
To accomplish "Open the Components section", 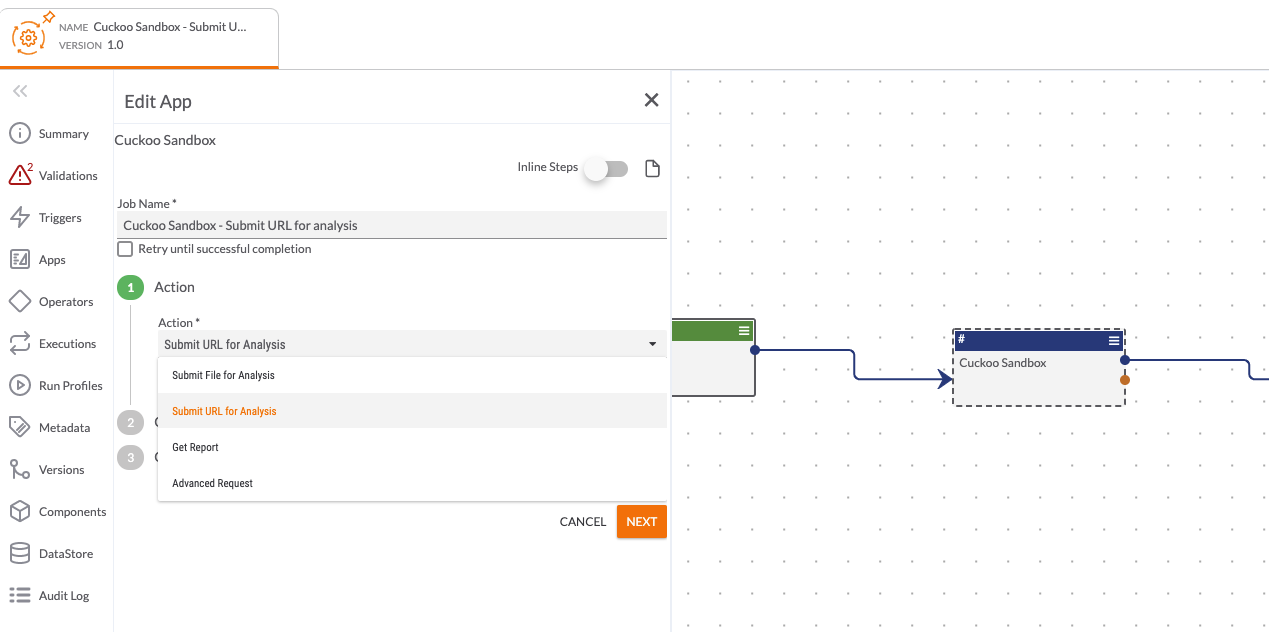I will [72, 512].
